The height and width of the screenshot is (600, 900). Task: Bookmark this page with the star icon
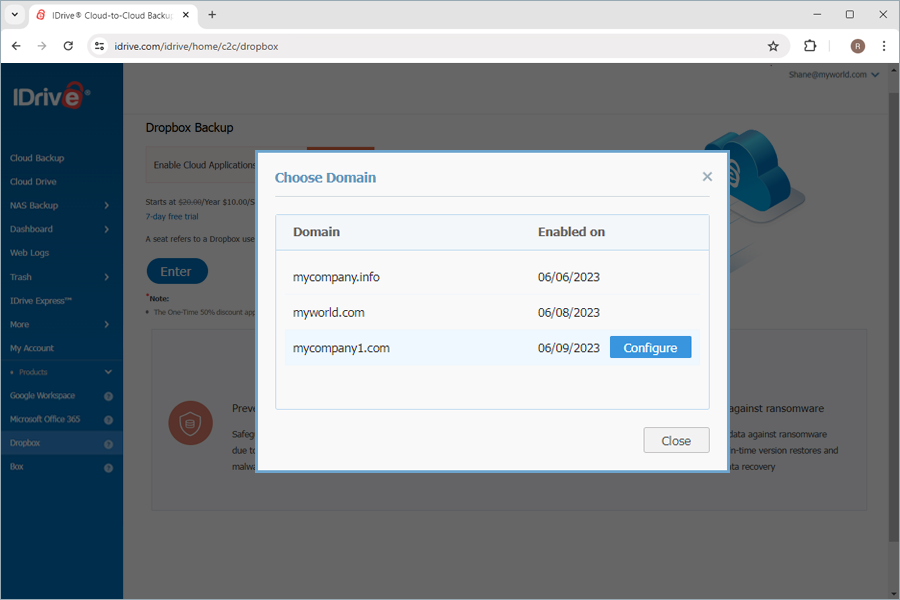coord(773,46)
